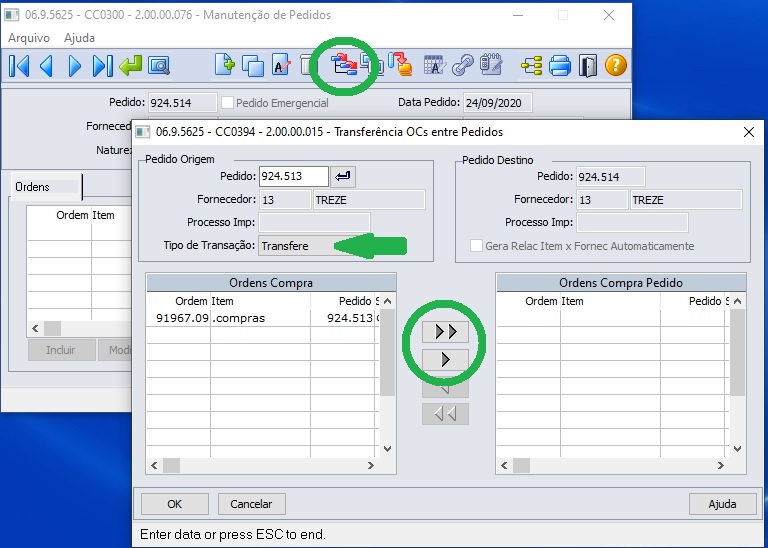Click the Pedido column header in Ordens Compra Pedido

691,301
